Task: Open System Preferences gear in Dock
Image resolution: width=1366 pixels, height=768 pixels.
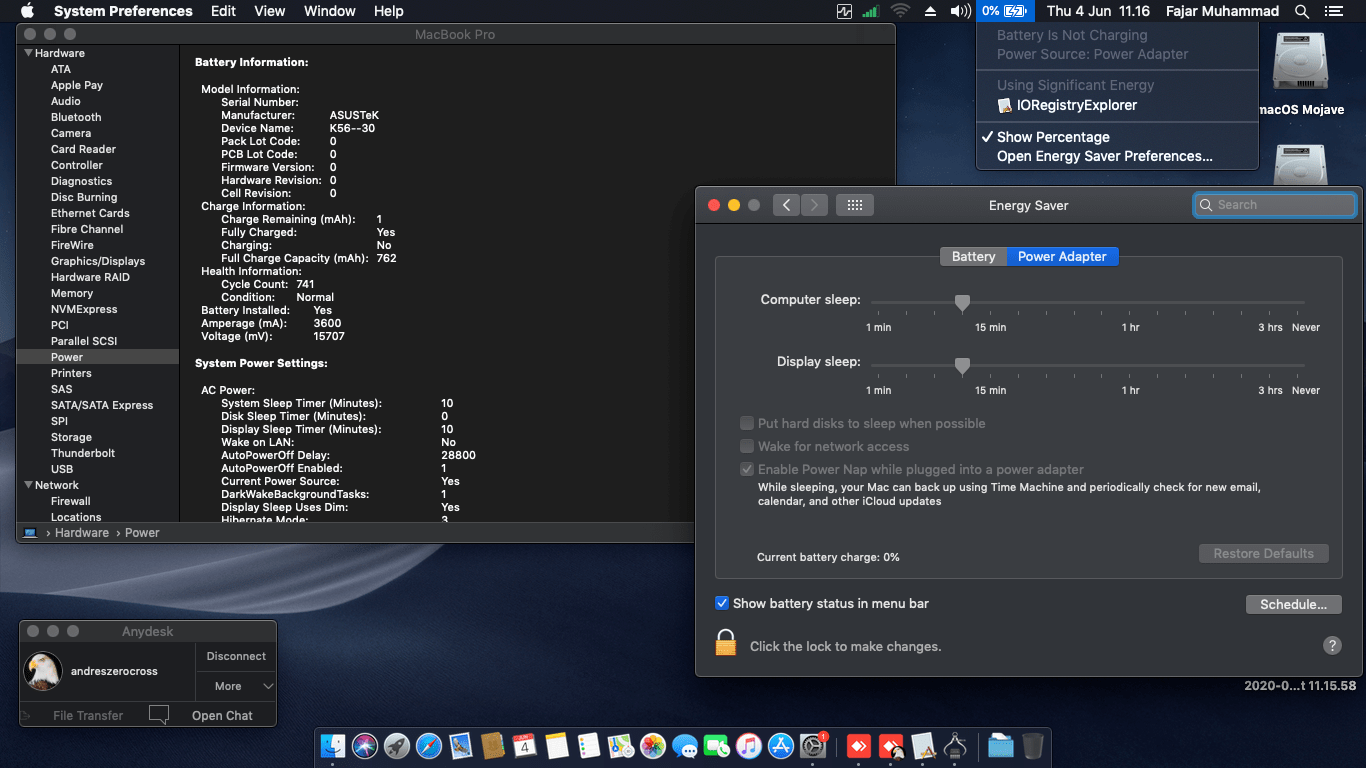Action: click(813, 746)
